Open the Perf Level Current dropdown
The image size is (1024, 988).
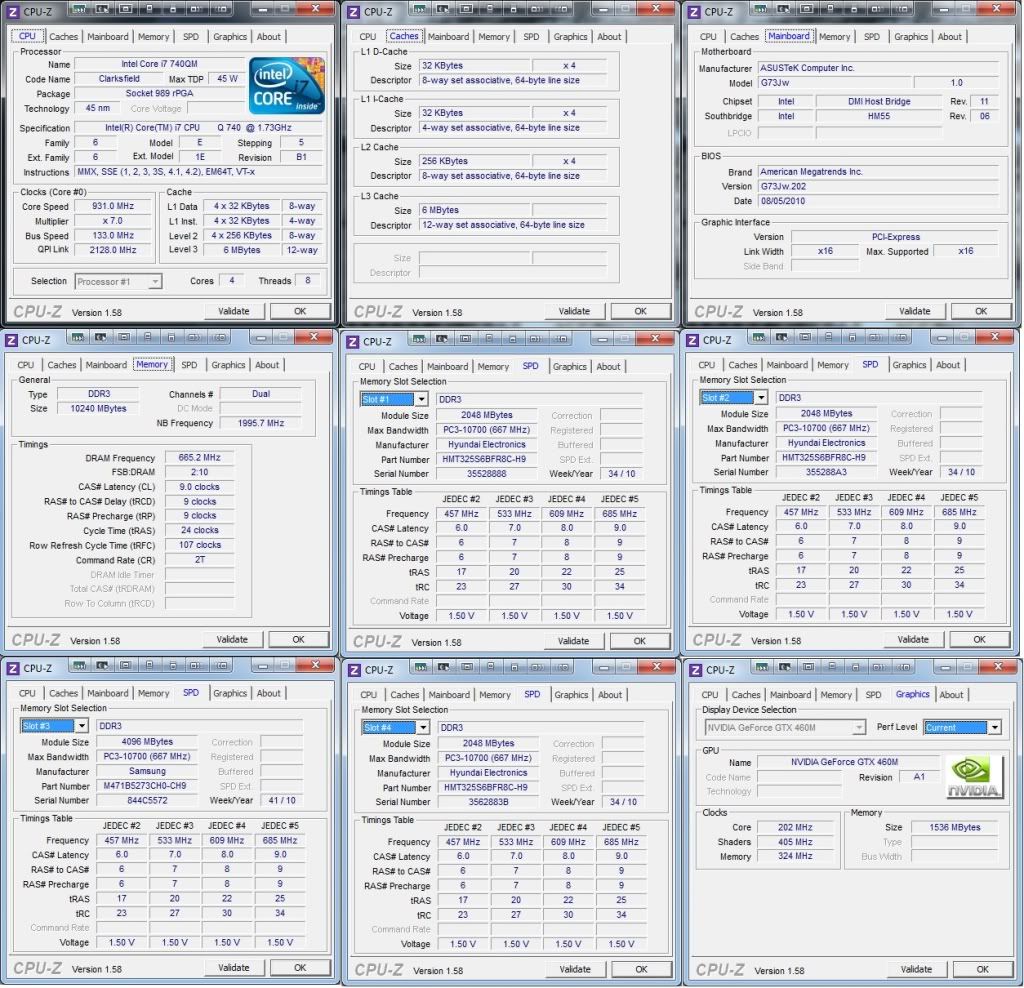995,727
